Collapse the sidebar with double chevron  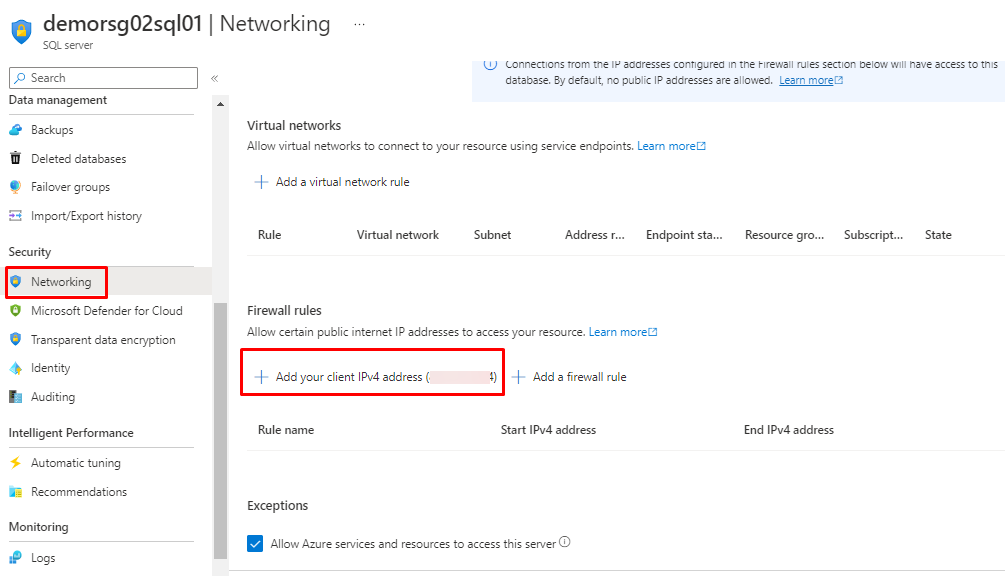[x=214, y=78]
